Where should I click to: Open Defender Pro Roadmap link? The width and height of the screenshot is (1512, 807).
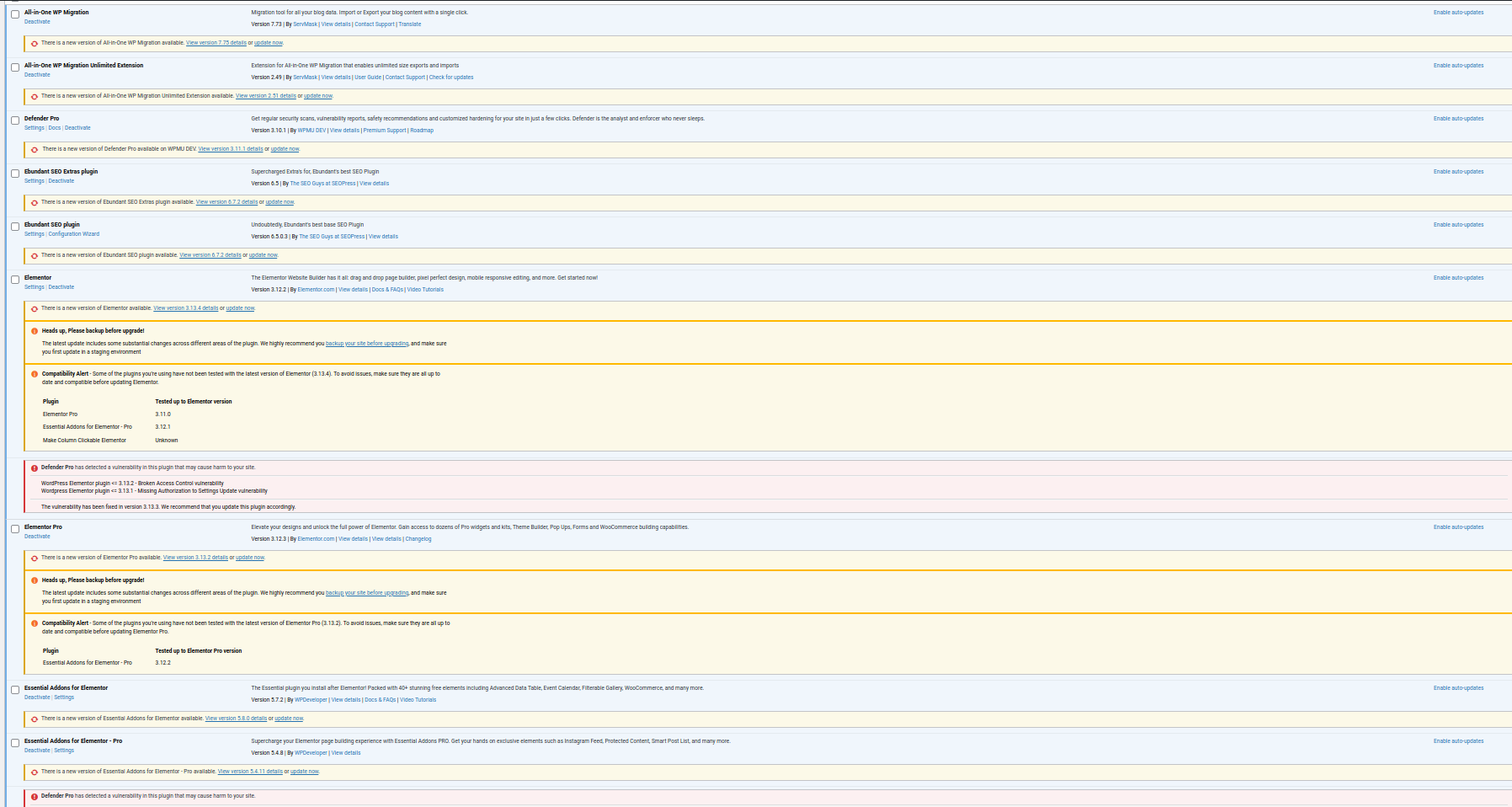[422, 131]
